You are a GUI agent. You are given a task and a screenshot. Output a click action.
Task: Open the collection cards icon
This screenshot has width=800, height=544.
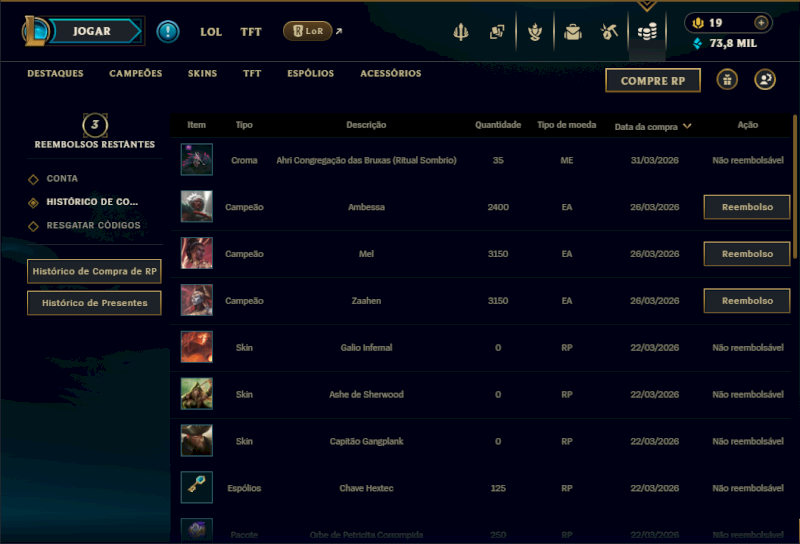497,32
